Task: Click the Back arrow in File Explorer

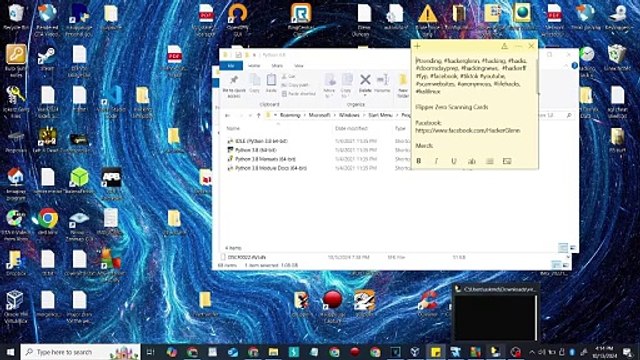Action: 228,116
